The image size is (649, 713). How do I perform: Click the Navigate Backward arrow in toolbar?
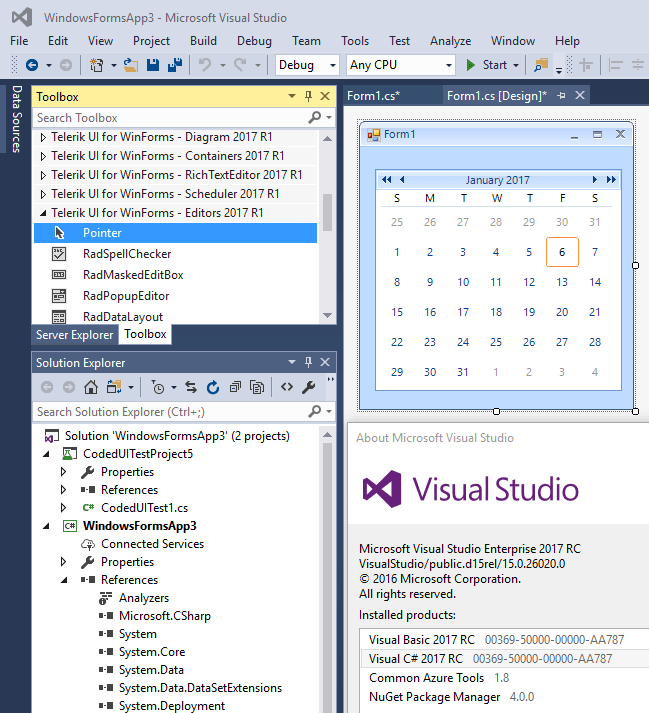tap(32, 65)
